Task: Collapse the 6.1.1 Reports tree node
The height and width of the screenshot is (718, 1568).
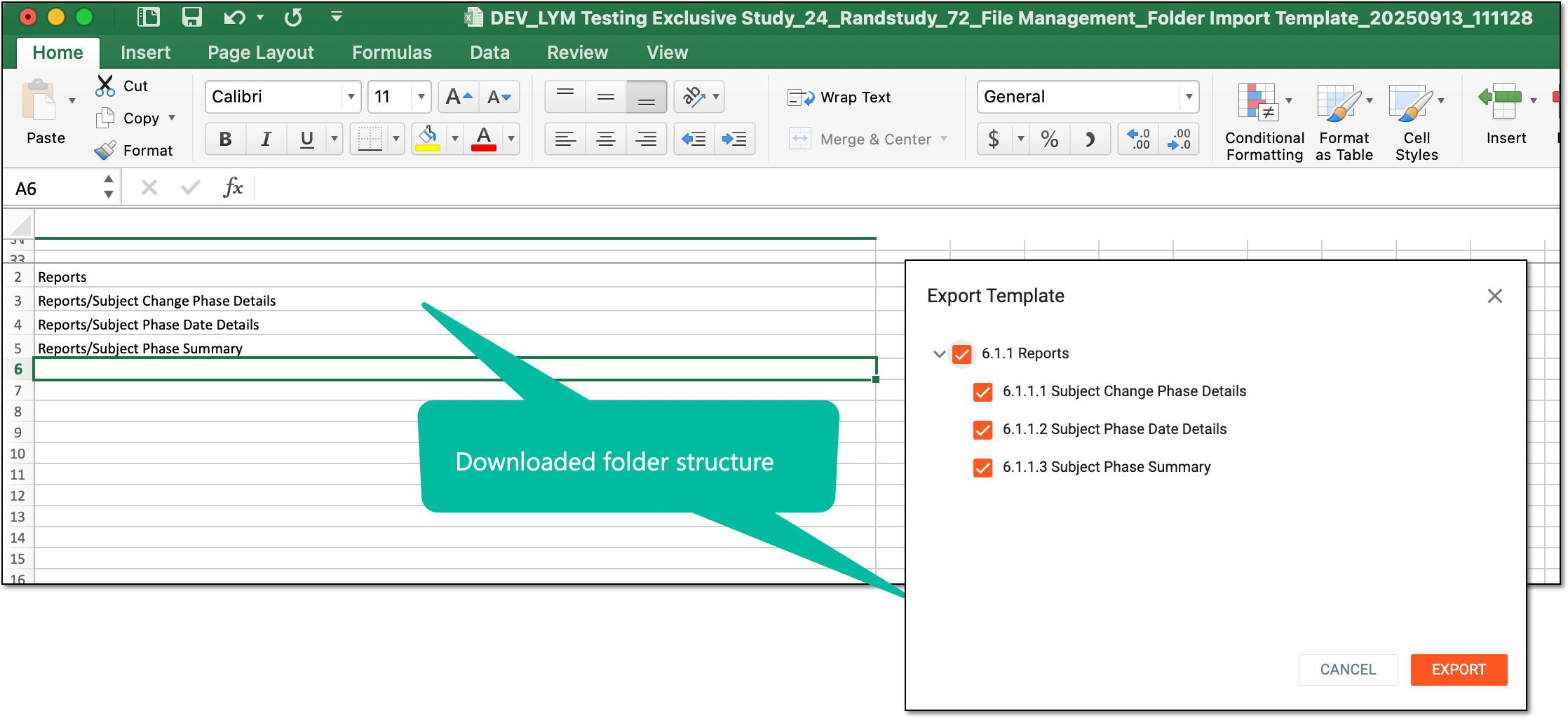Action: [940, 354]
